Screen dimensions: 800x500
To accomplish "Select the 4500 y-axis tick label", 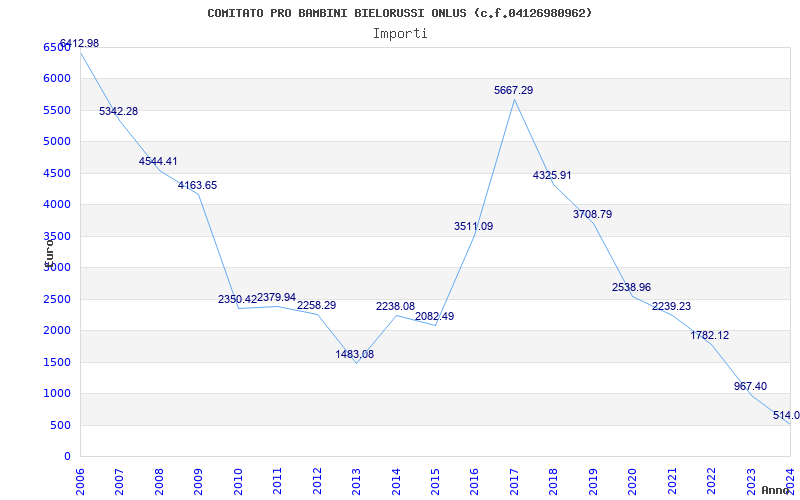I will coord(57,173).
